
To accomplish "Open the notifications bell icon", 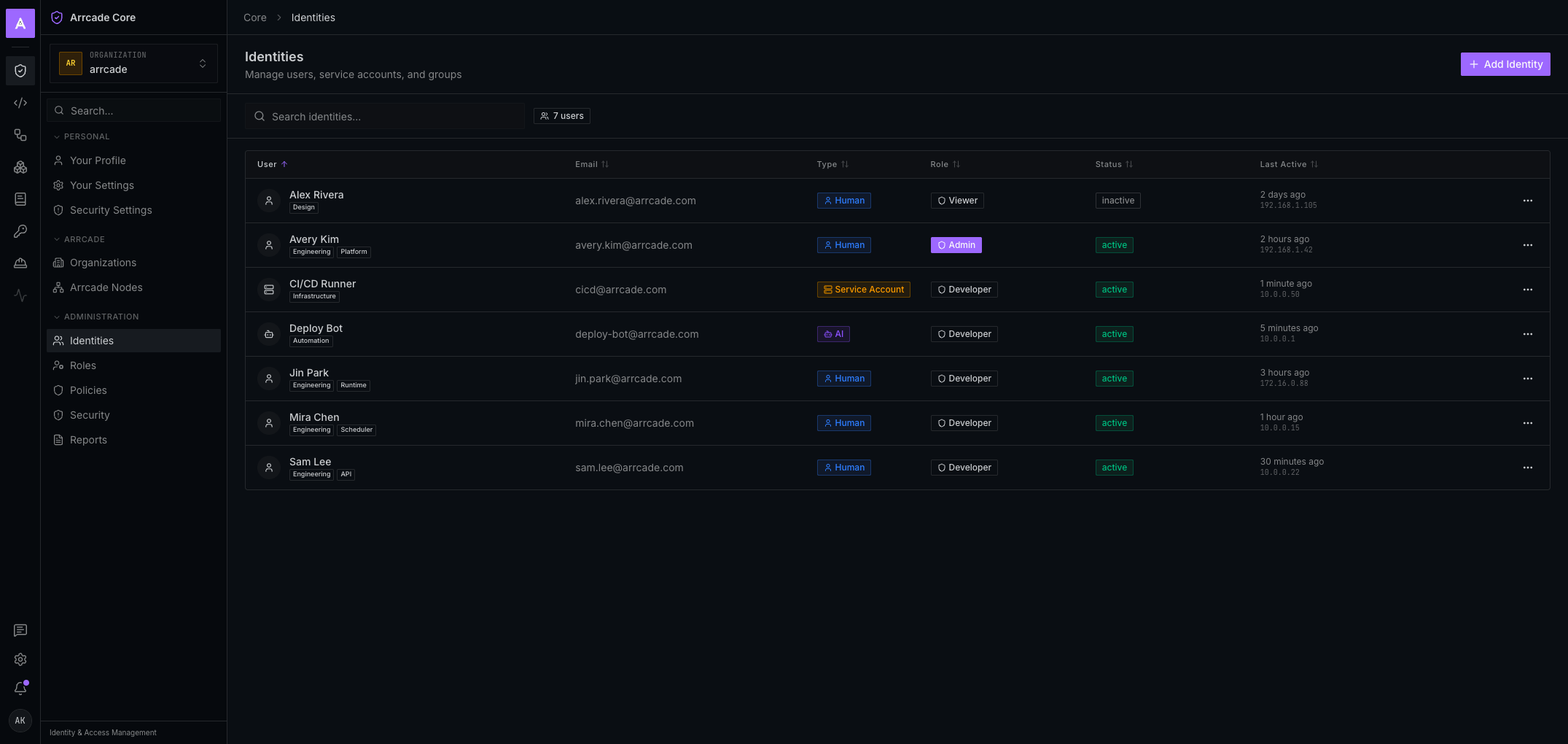I will click(x=20, y=689).
